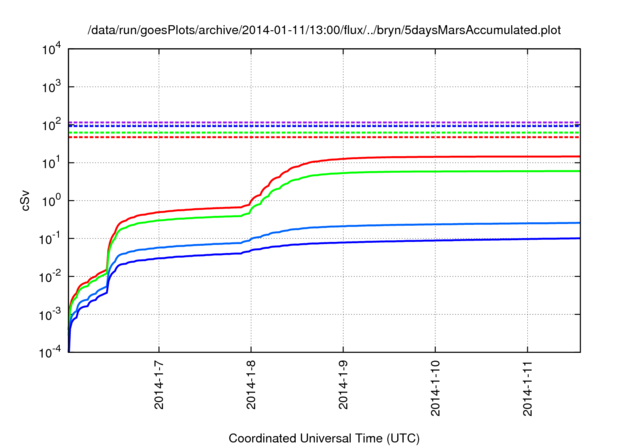The width and height of the screenshot is (640, 448).
Task: Click the Coordinated Universal Time axis label
Action: [325, 438]
